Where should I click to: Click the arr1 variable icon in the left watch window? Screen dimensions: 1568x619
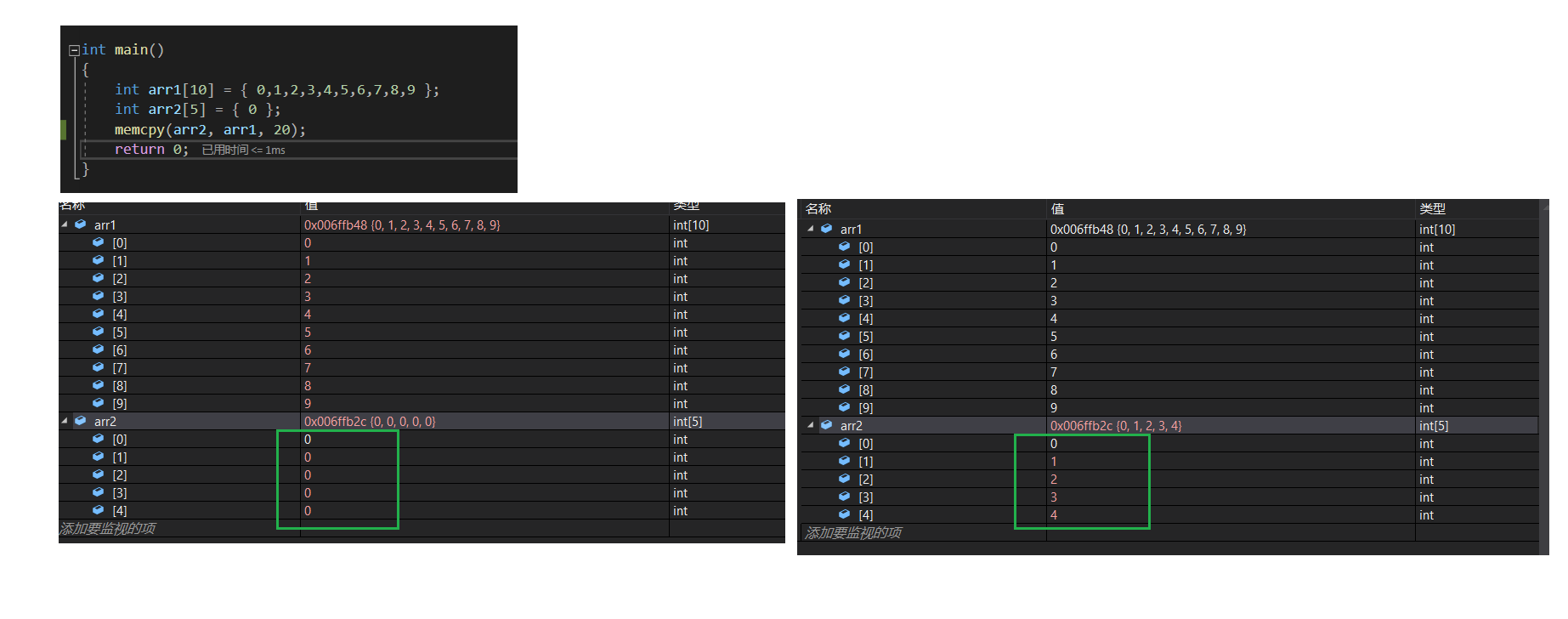click(81, 224)
